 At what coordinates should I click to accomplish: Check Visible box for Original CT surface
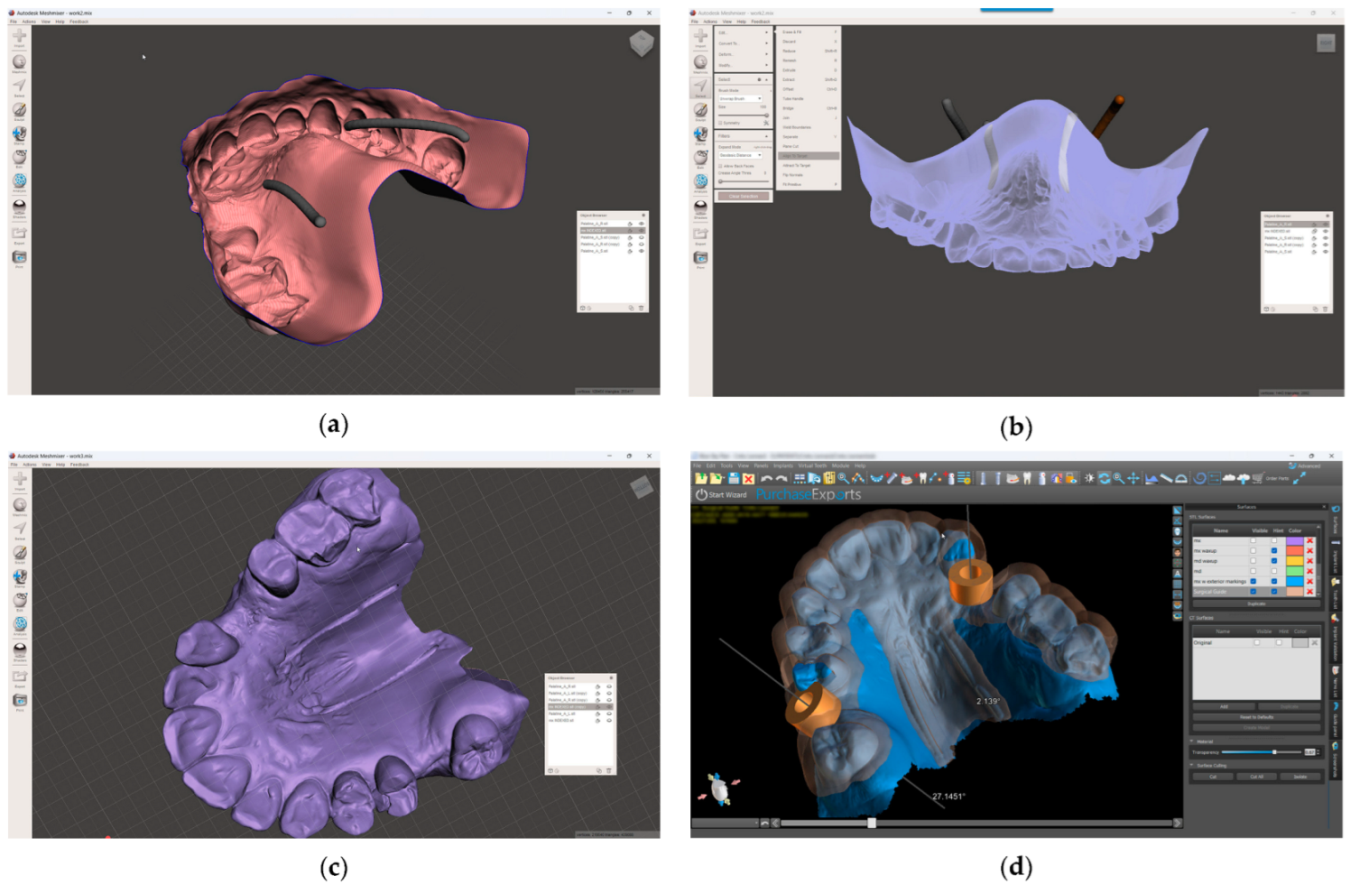(1257, 643)
